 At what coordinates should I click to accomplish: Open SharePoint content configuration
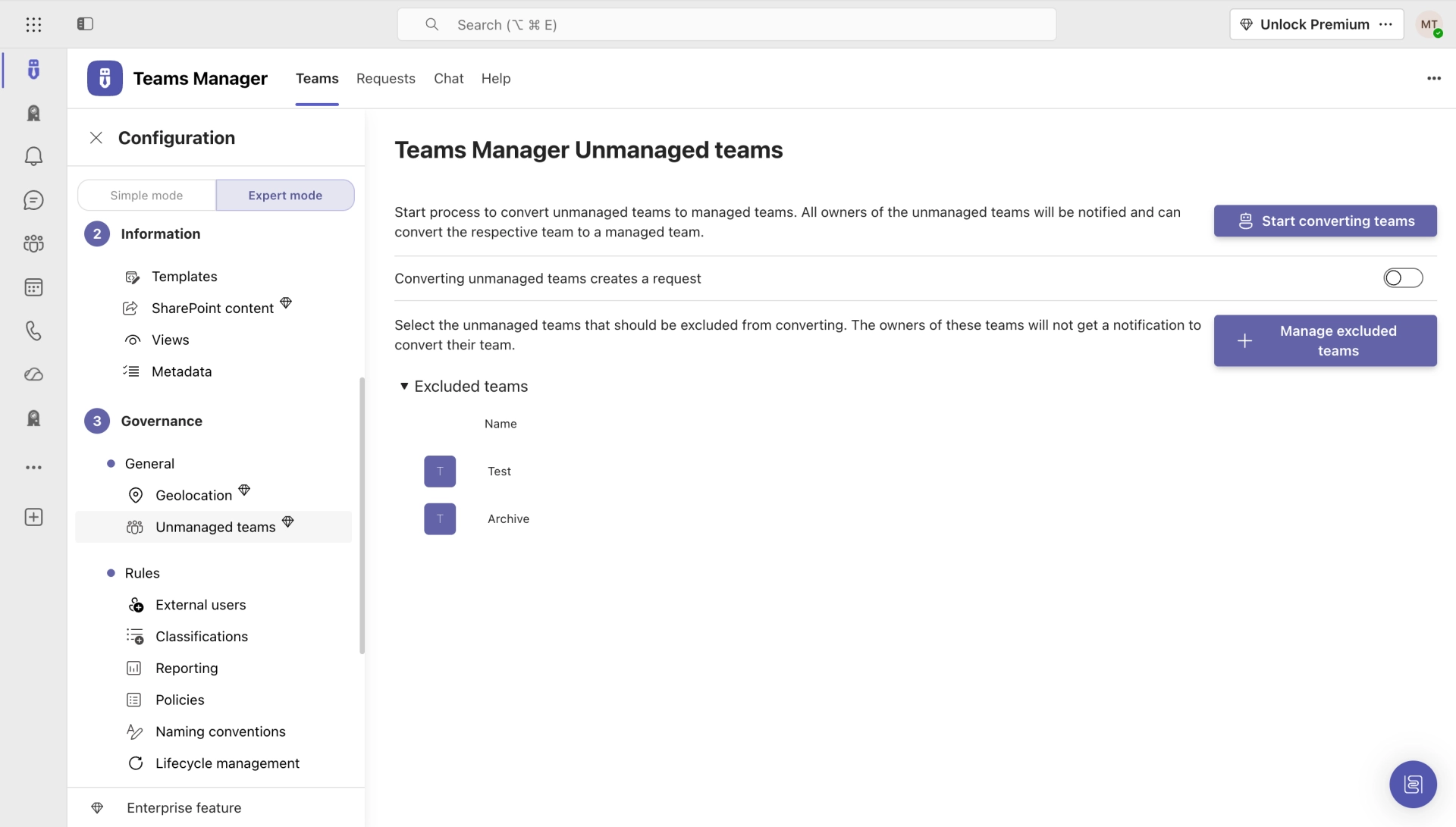[212, 309]
